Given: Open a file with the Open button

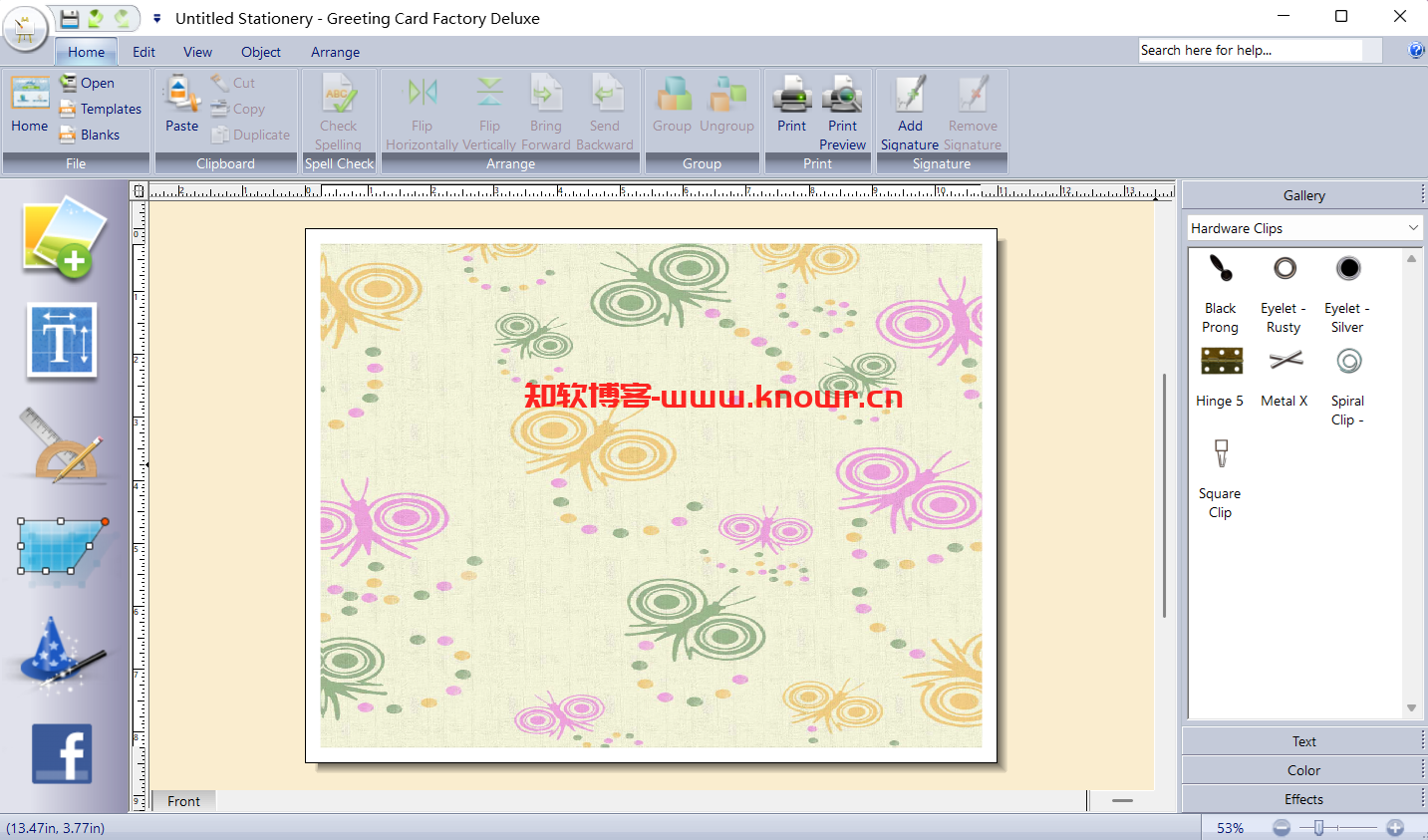Looking at the screenshot, I should pyautogui.click(x=87, y=83).
